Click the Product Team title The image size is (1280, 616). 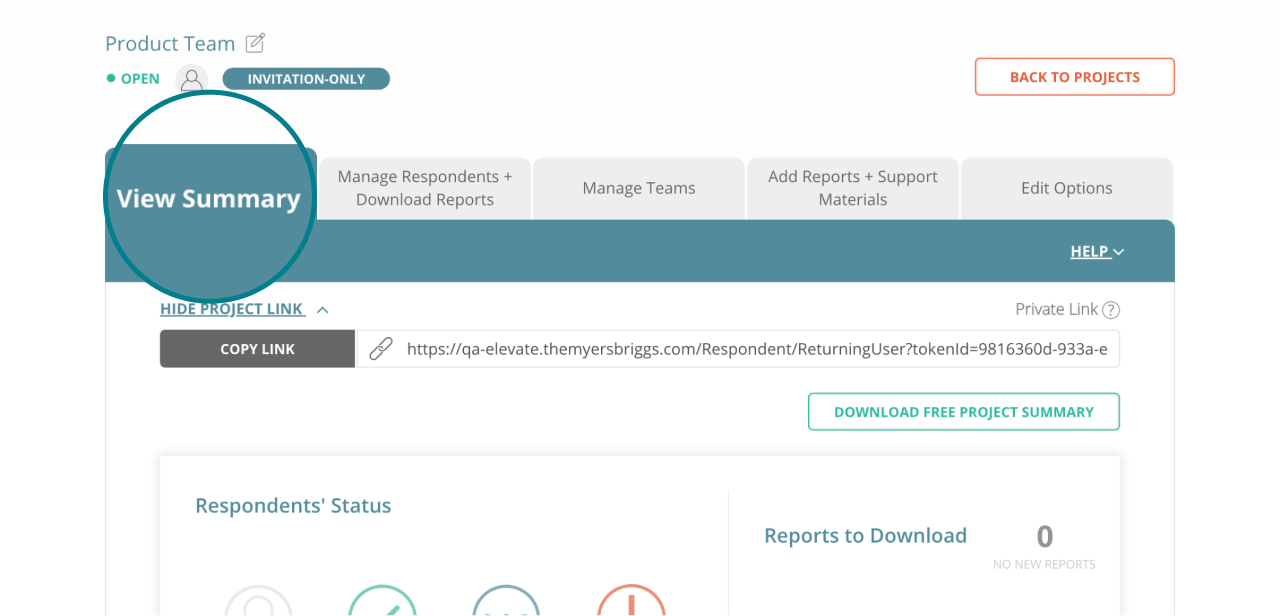[x=170, y=44]
